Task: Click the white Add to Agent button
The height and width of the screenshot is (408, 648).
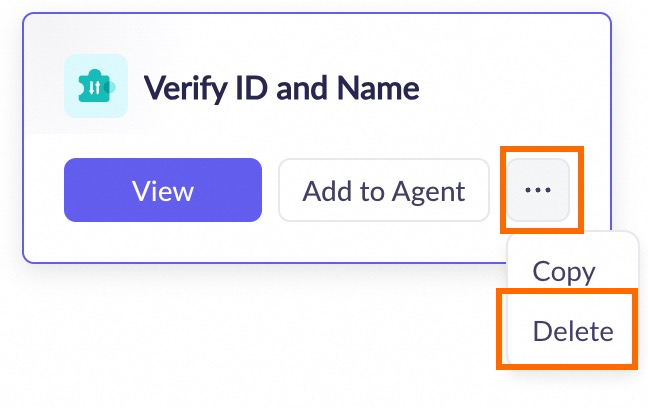Action: point(383,190)
